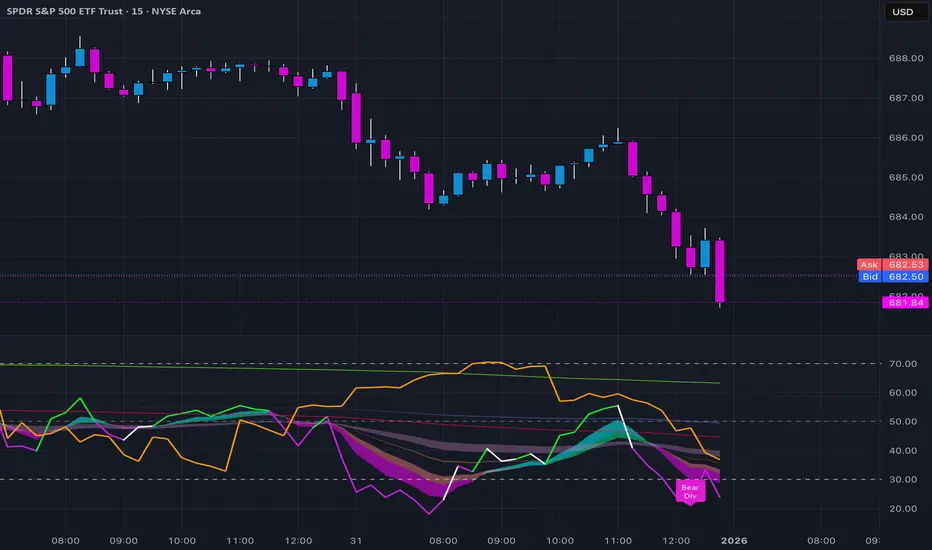This screenshot has height=550, width=932.
Task: Click the 681.84 last price label
Action: pos(905,303)
